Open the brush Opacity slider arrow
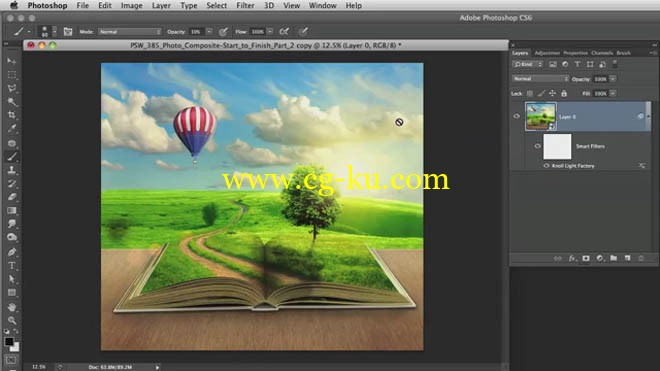660x371 pixels. coord(209,32)
